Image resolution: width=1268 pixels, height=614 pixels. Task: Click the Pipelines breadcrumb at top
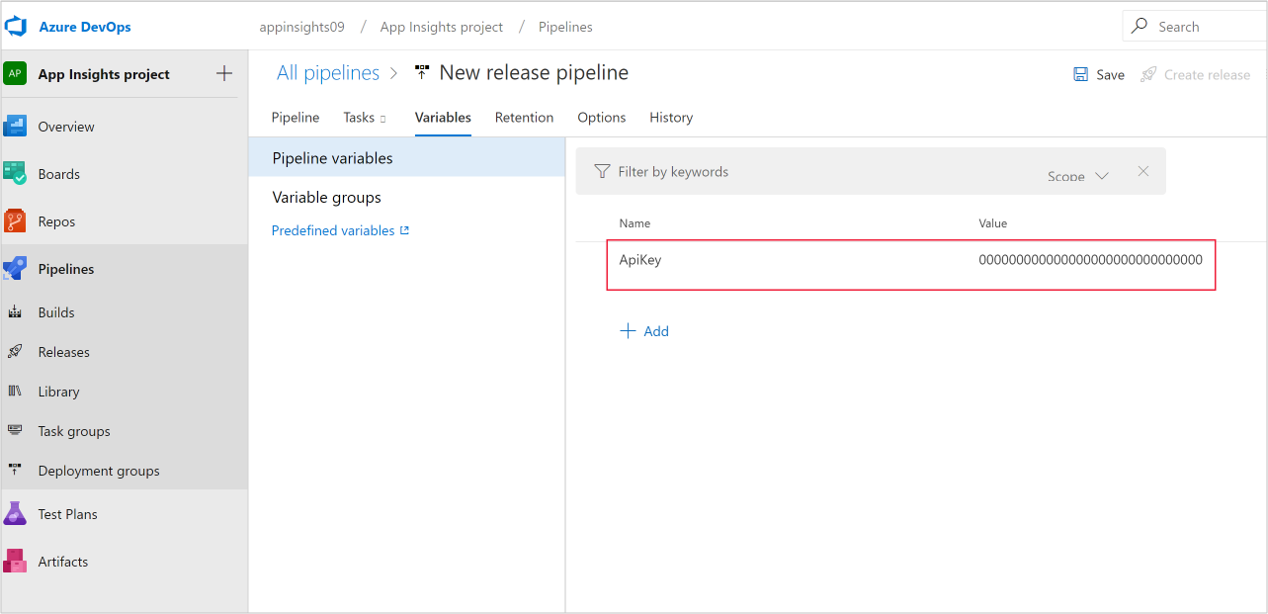click(x=566, y=27)
